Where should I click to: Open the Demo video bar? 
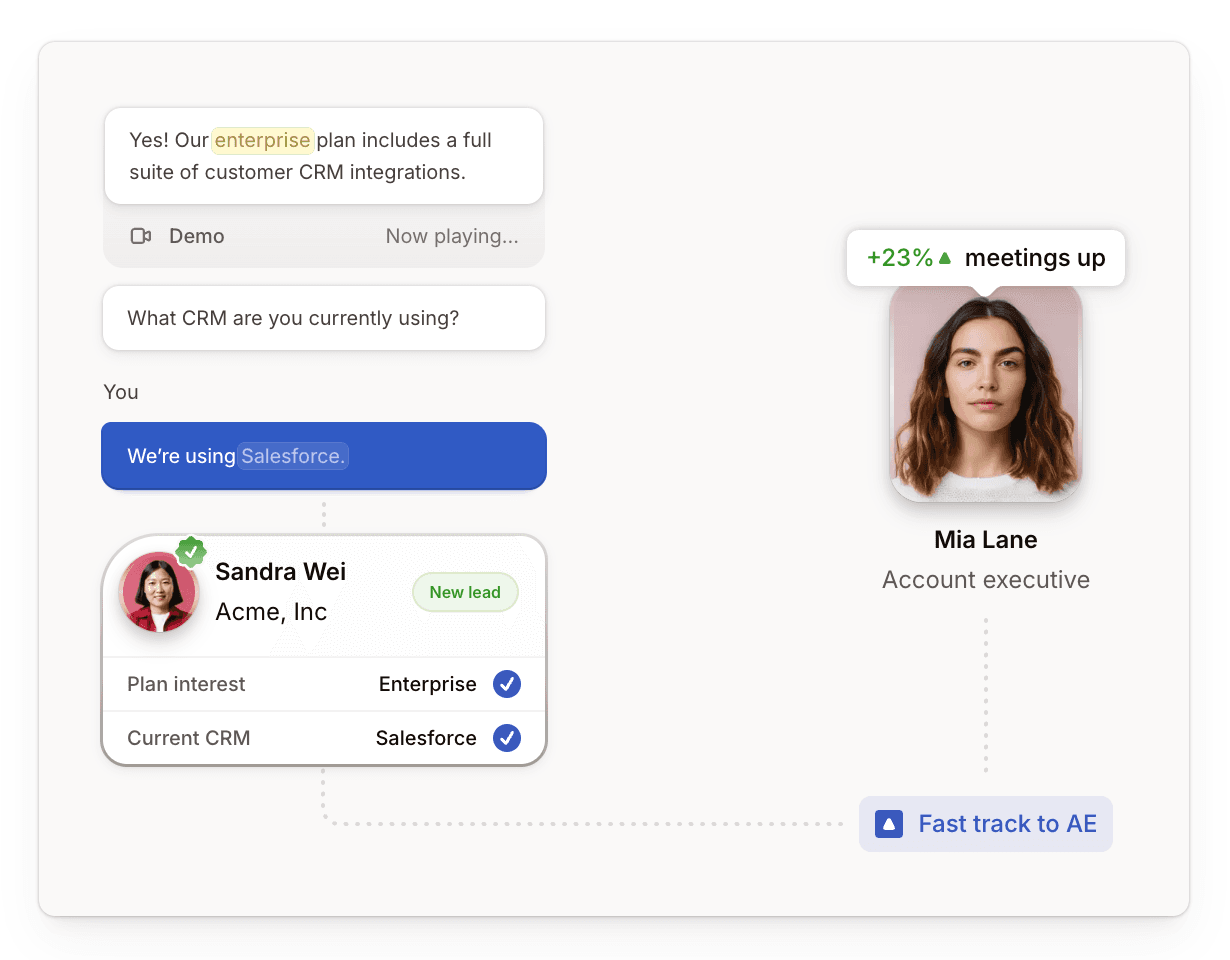(323, 236)
